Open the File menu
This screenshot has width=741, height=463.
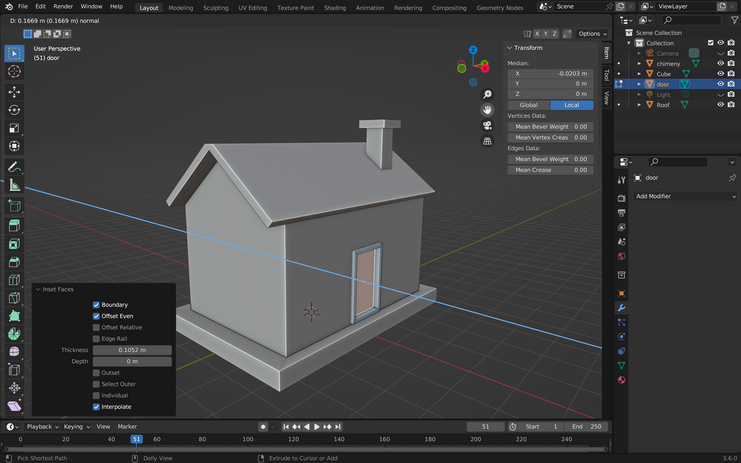tap(23, 7)
